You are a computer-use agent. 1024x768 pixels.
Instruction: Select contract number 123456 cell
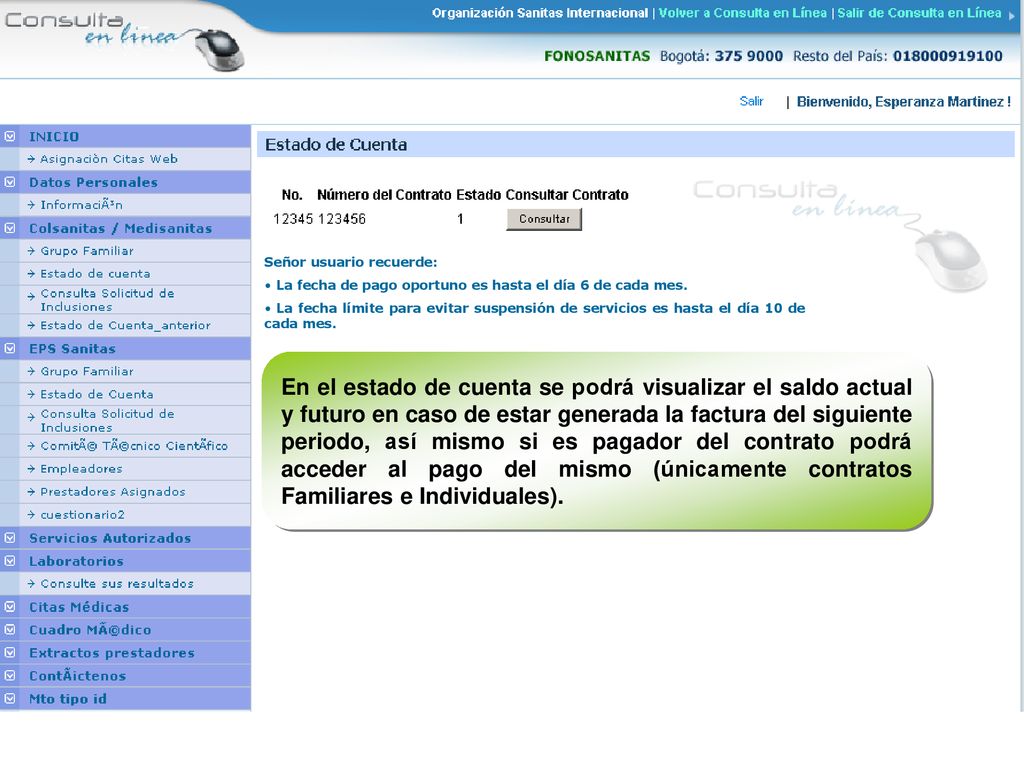click(x=342, y=219)
